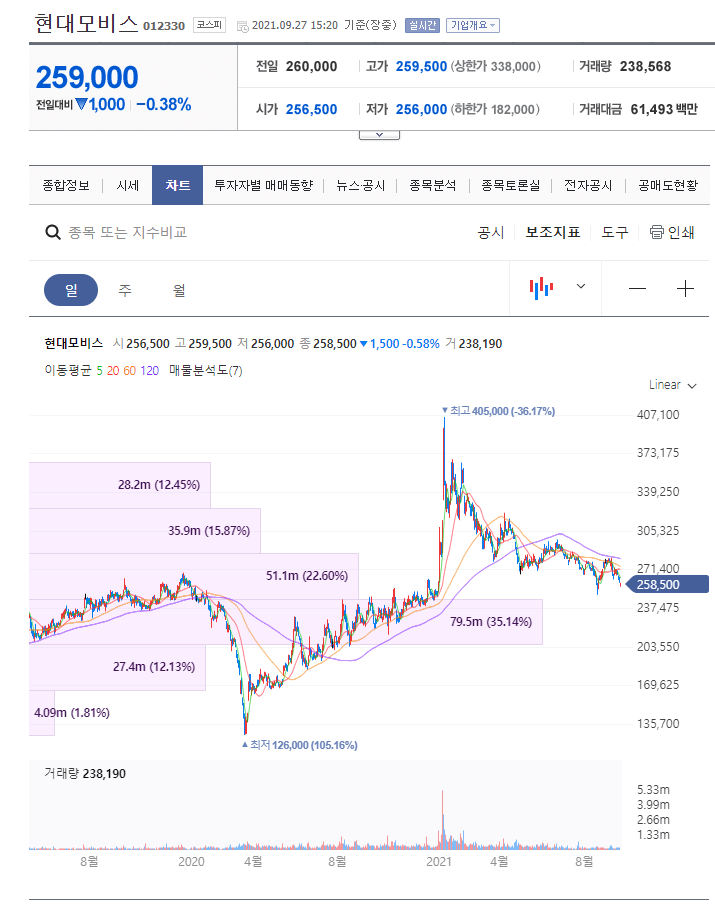The height and width of the screenshot is (909, 715).
Task: Click the 120-day moving average label
Action: [x=150, y=371]
